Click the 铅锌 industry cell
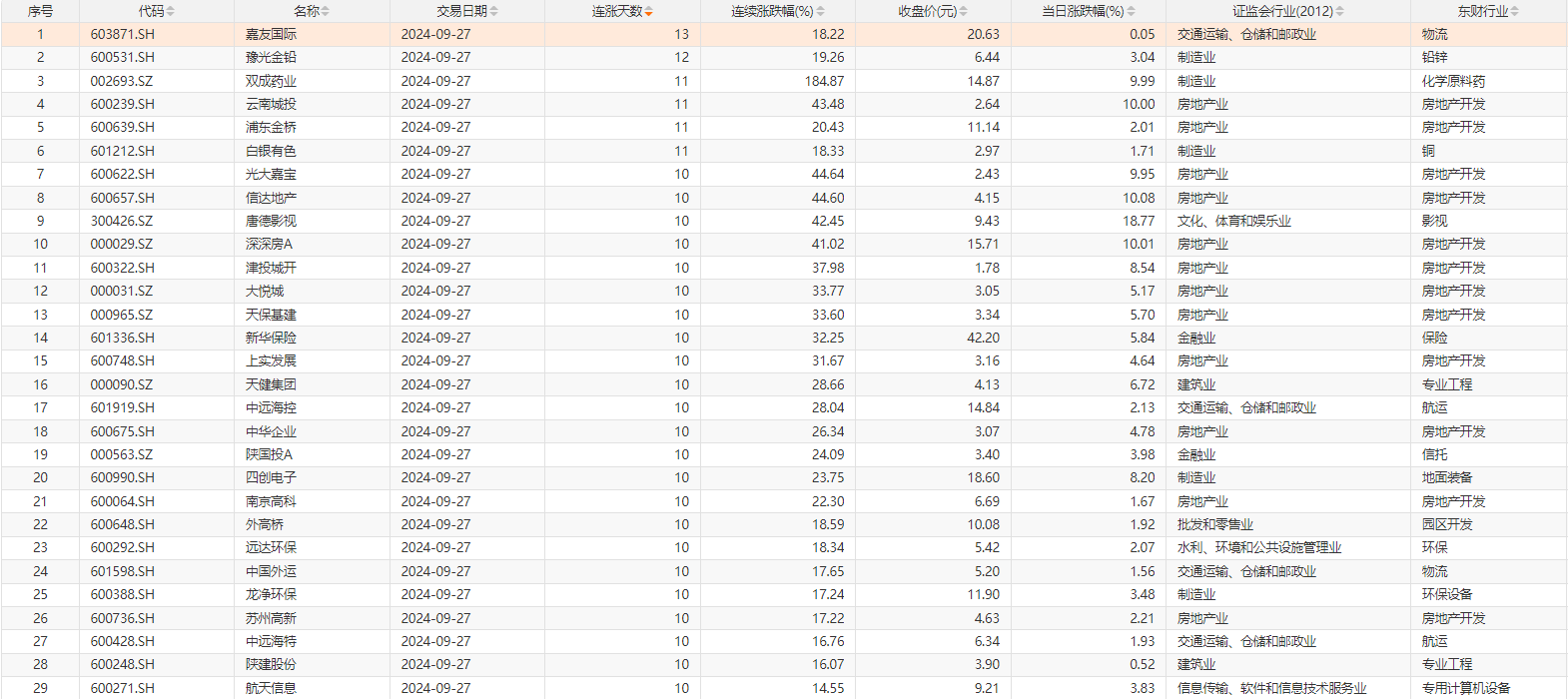This screenshot has height=699, width=1568. click(x=1434, y=57)
